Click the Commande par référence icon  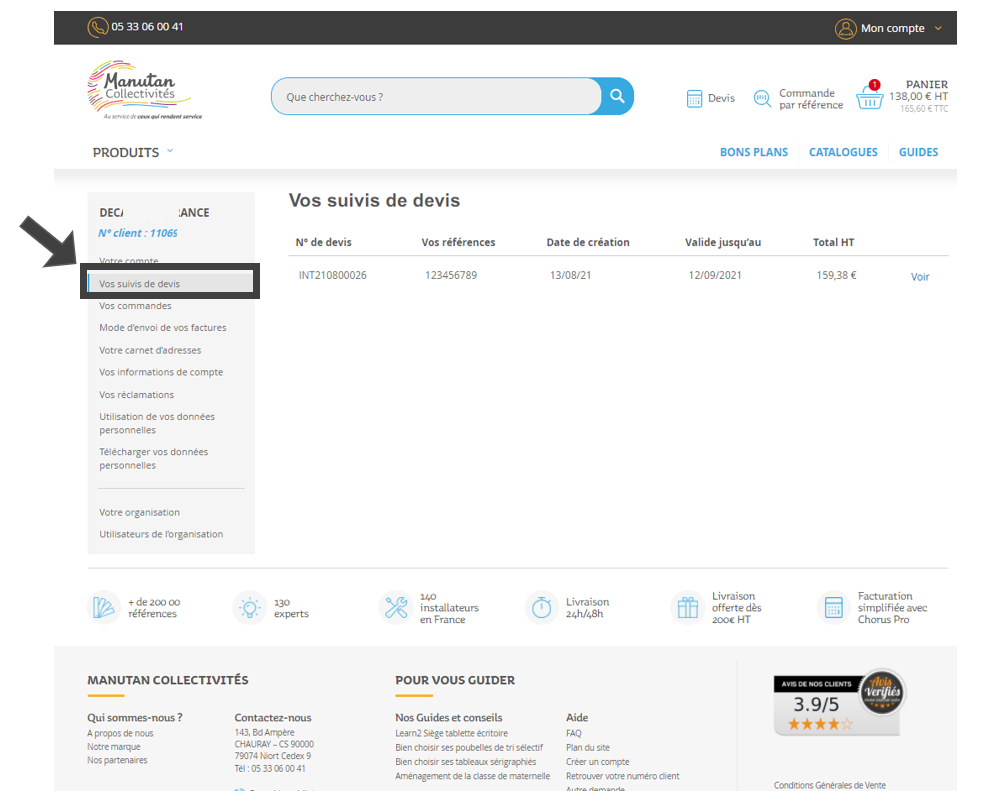click(762, 98)
